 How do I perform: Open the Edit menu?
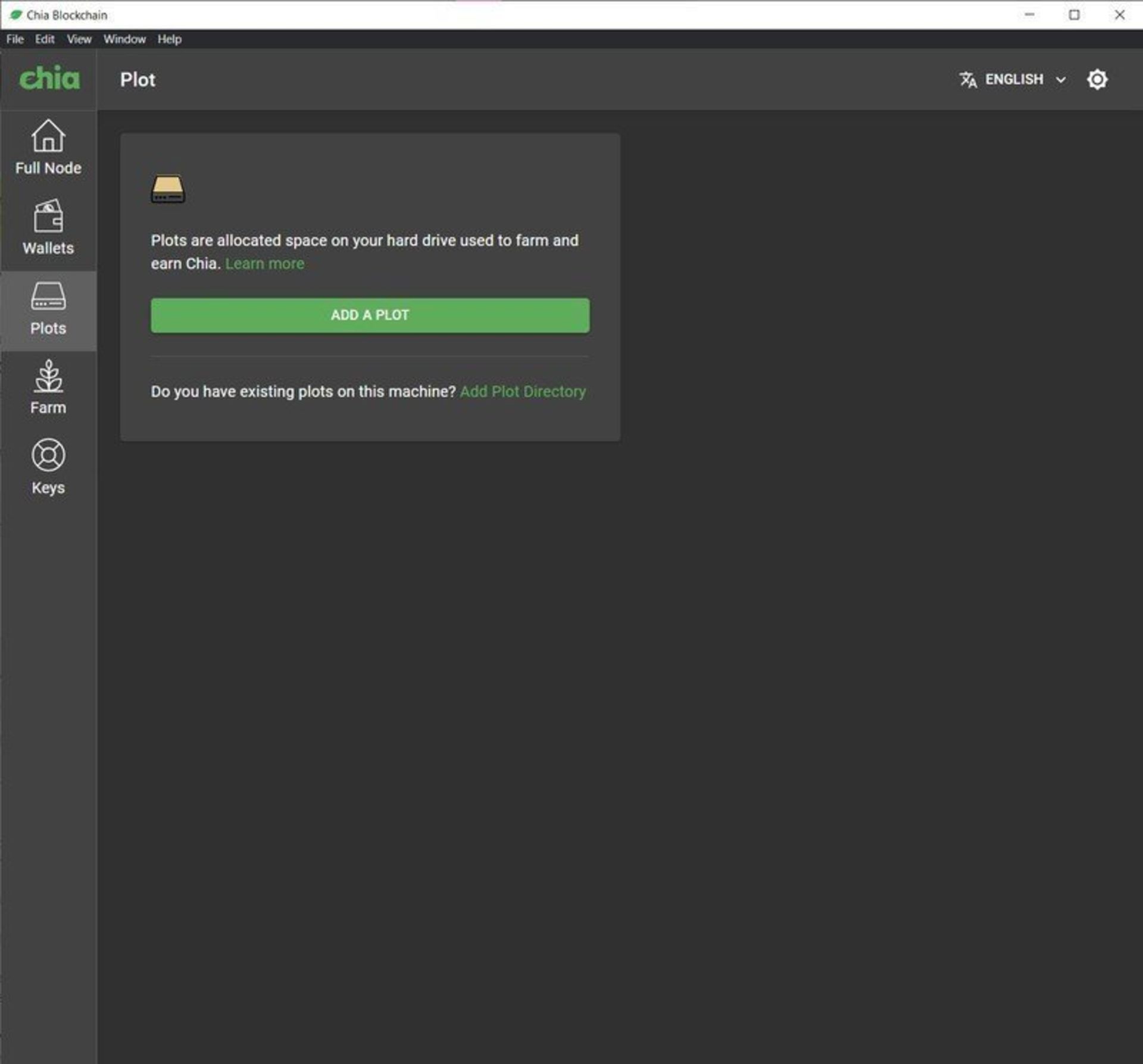coord(45,39)
